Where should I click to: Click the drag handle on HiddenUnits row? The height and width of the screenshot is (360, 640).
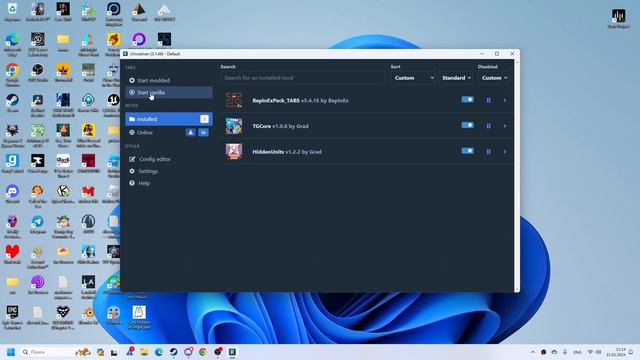pos(488,152)
